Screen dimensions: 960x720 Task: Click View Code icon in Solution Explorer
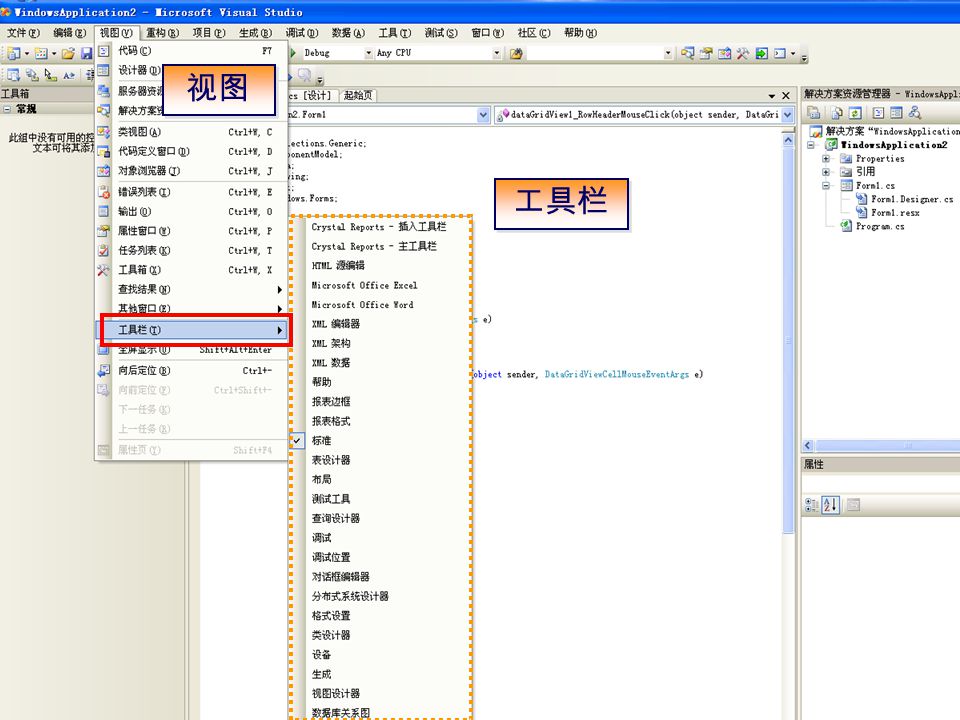(878, 113)
